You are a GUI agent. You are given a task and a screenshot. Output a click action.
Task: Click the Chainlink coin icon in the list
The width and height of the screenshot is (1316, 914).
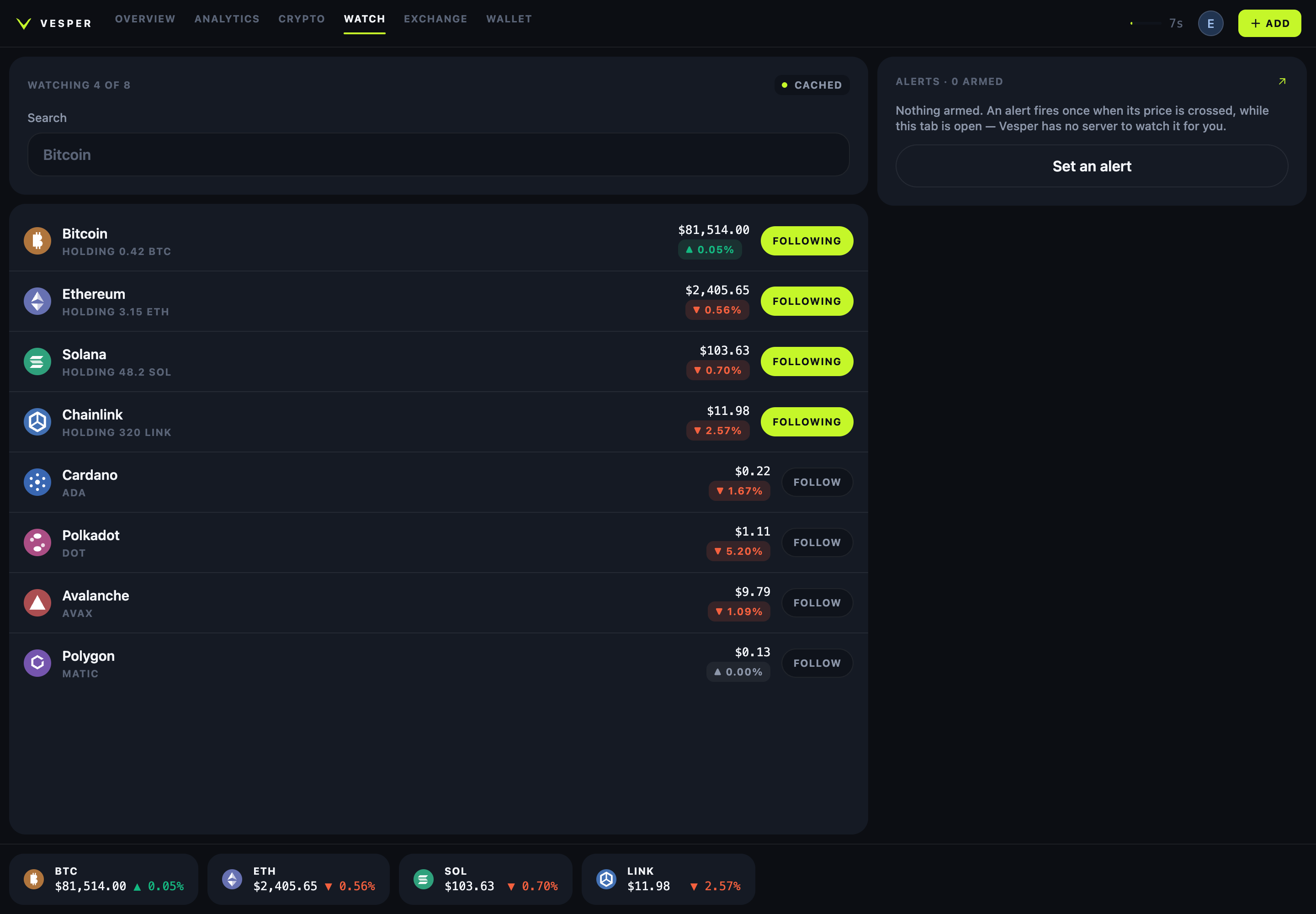point(37,422)
